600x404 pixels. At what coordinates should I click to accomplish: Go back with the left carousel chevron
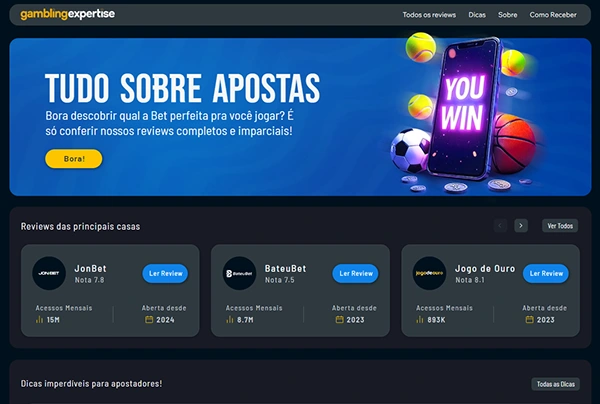[500, 226]
